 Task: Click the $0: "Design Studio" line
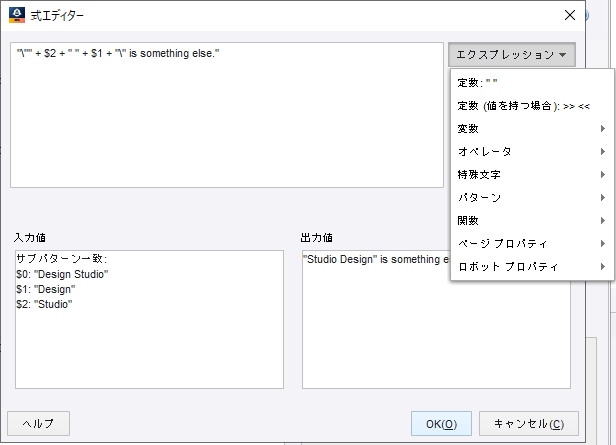62,274
